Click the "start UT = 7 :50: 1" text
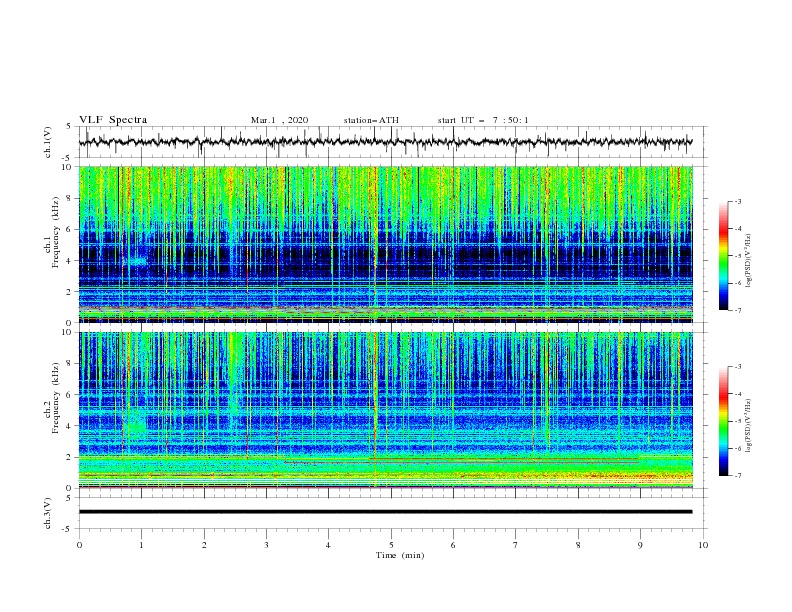Viewport: 792px width, 612px height. 483,120
